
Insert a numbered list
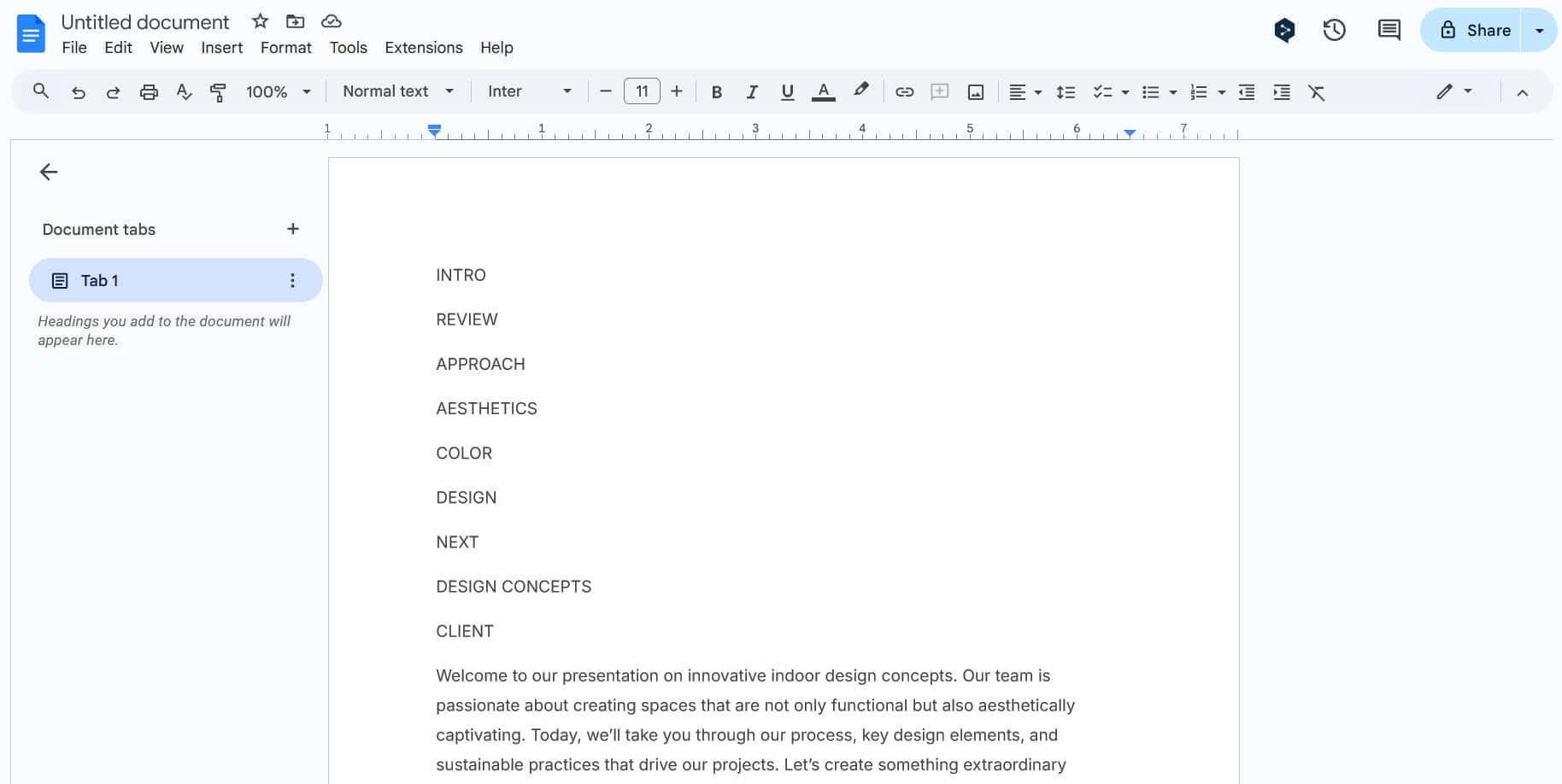[1199, 91]
